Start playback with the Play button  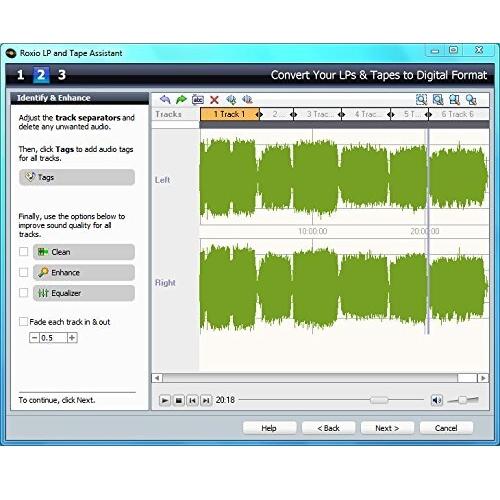coord(165,400)
